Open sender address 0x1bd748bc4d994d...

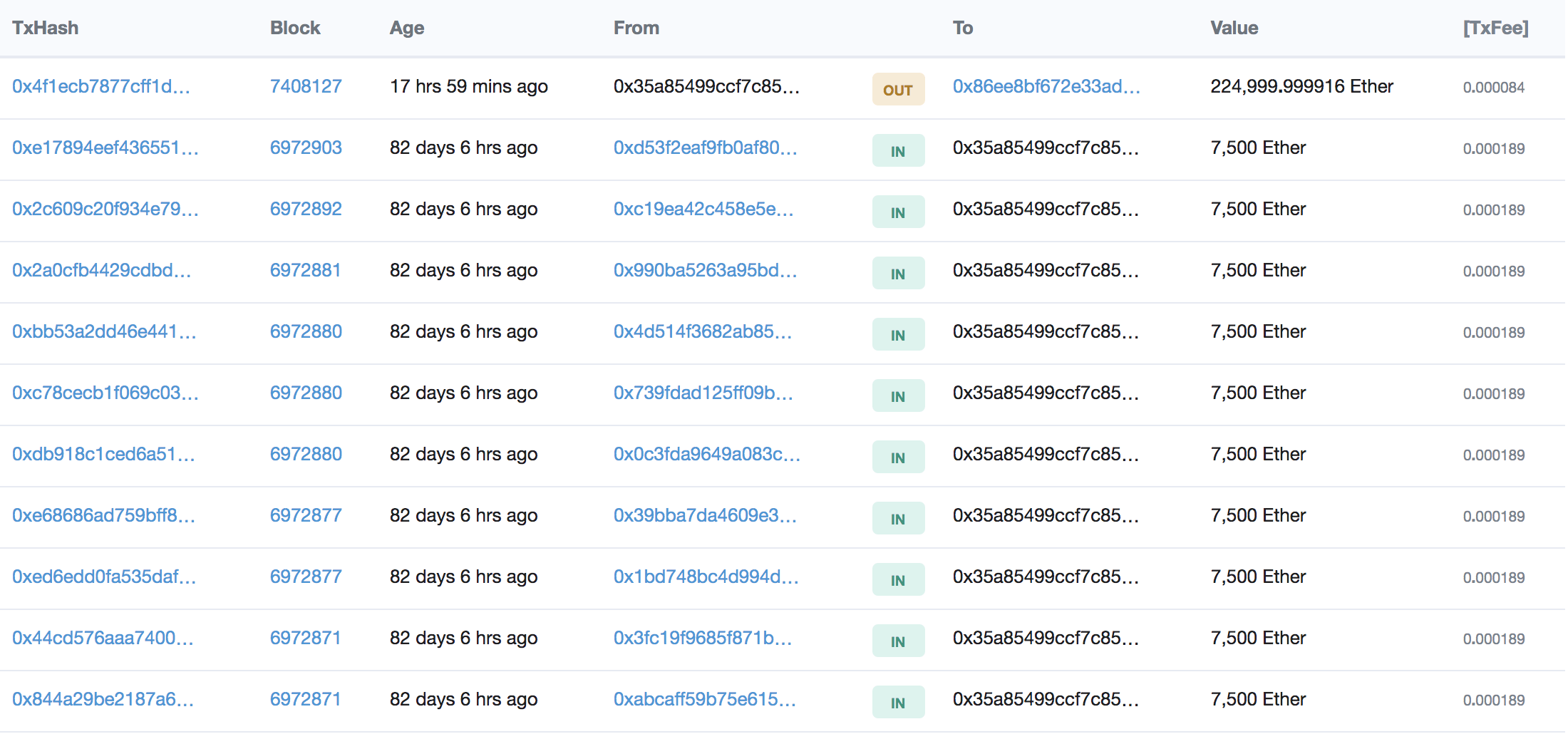706,577
